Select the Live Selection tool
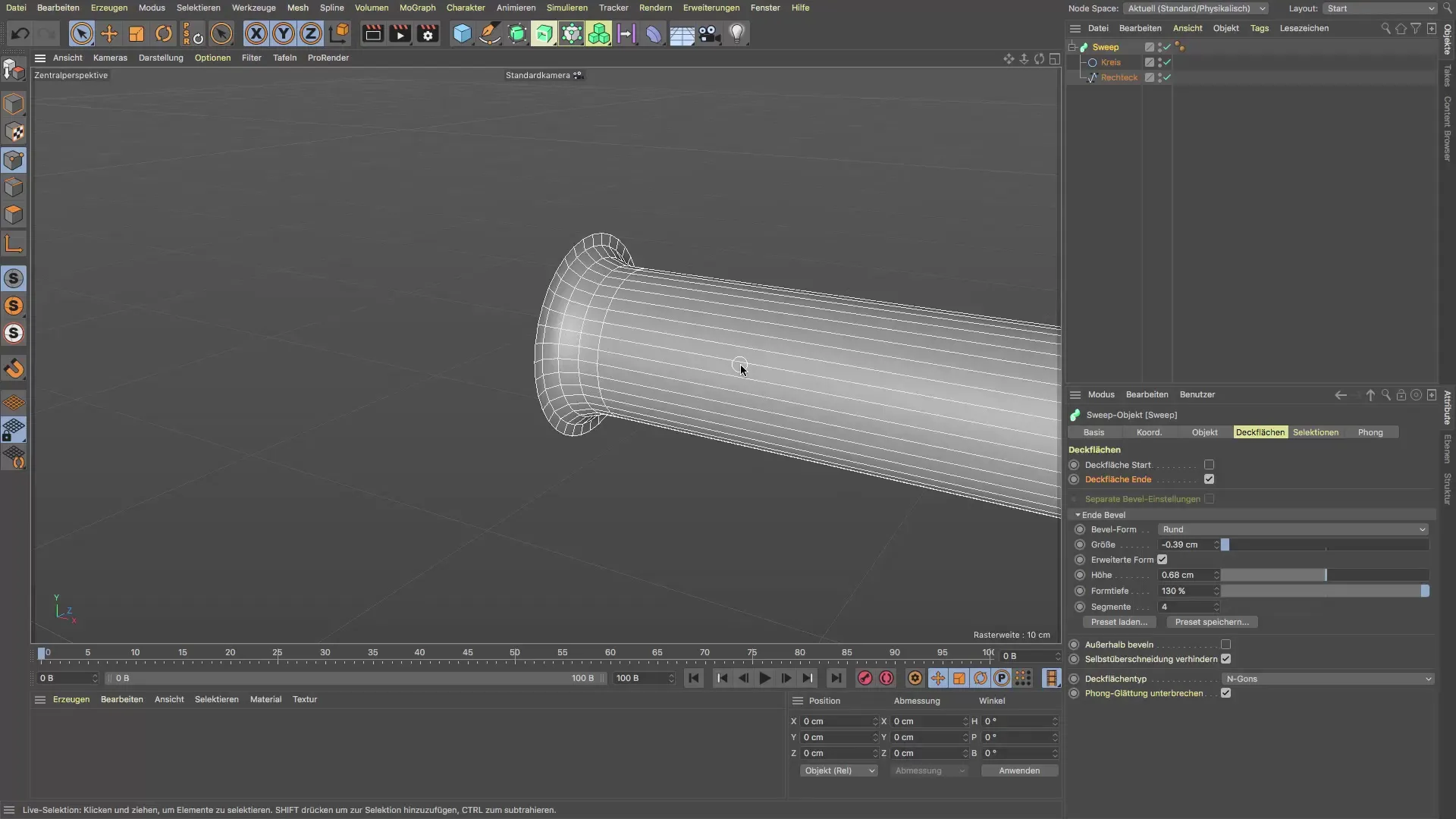The image size is (1456, 819). pos(81,33)
